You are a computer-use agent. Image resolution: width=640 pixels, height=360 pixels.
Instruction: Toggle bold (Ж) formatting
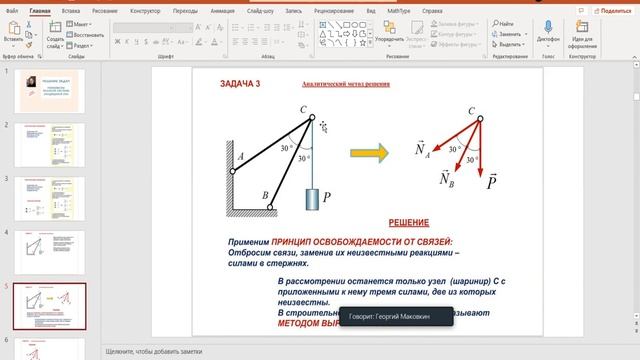[x=118, y=42]
